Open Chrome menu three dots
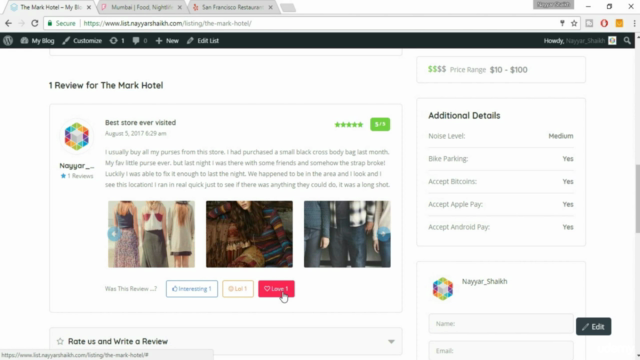 [634, 23]
